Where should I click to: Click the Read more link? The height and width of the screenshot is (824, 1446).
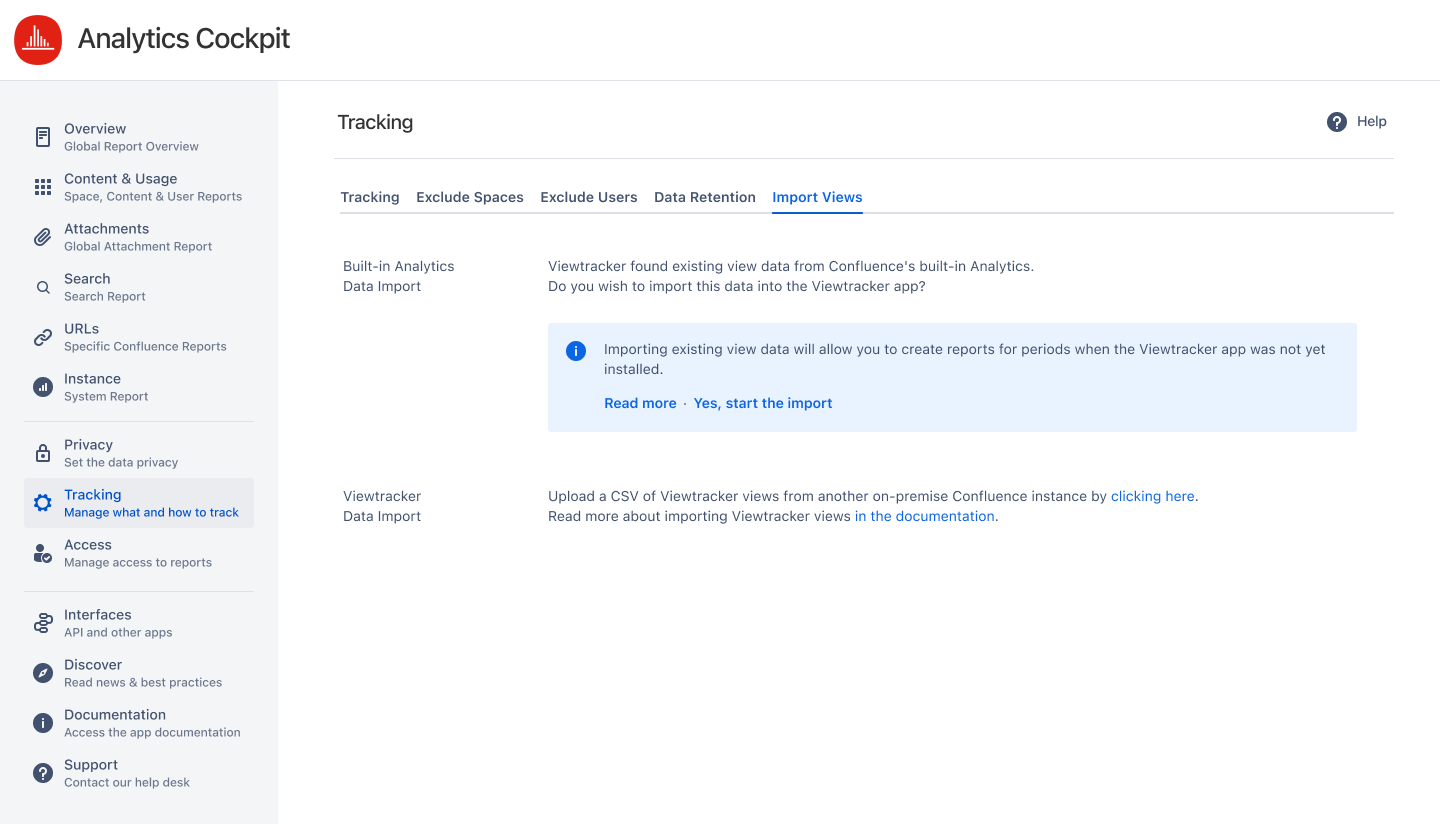pos(640,403)
